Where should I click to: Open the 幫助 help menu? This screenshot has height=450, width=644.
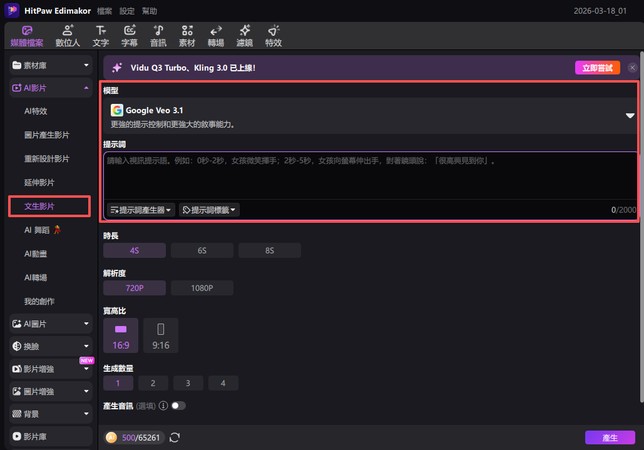pos(150,11)
